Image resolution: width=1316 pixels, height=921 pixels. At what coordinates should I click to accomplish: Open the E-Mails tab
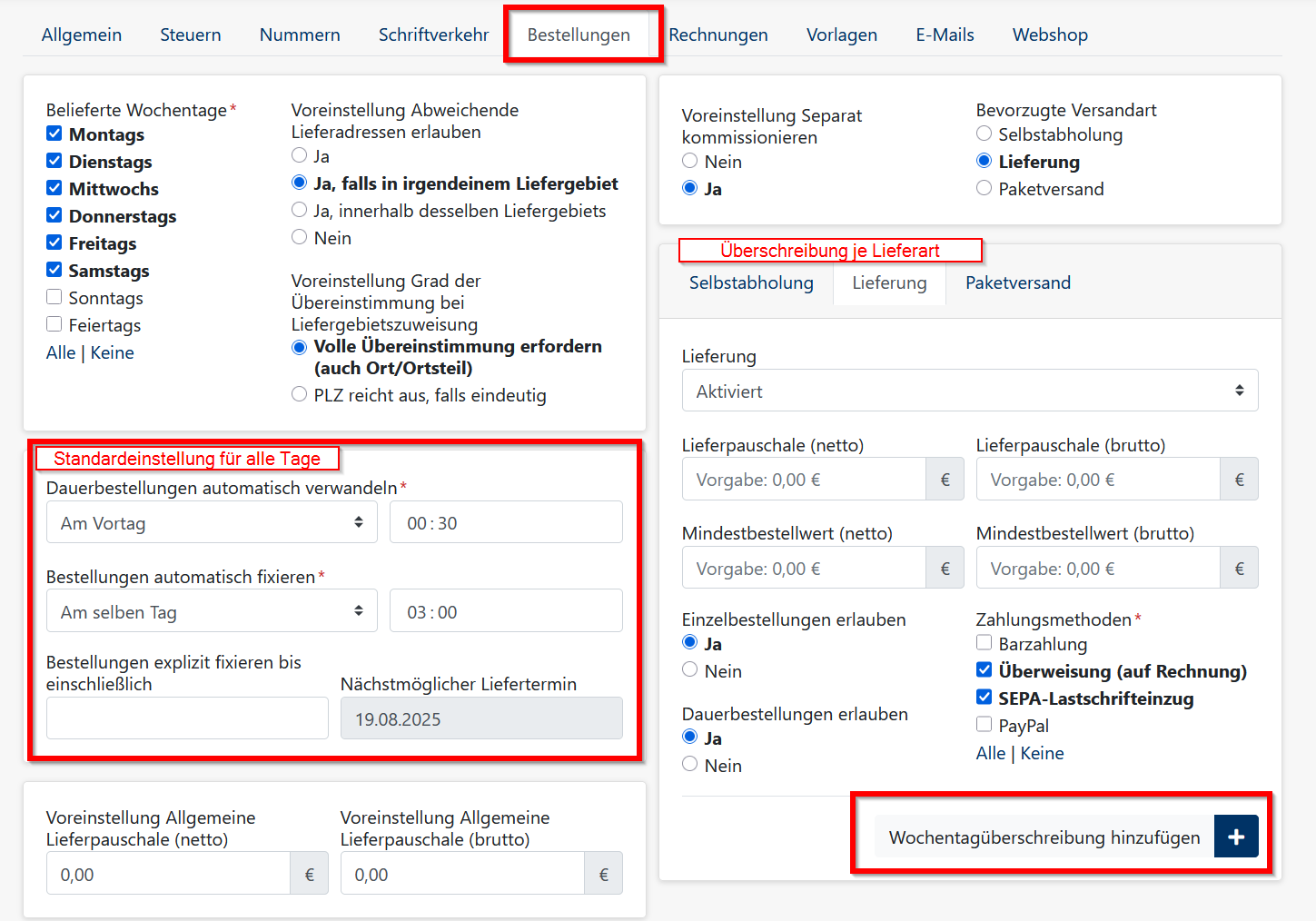(x=945, y=35)
